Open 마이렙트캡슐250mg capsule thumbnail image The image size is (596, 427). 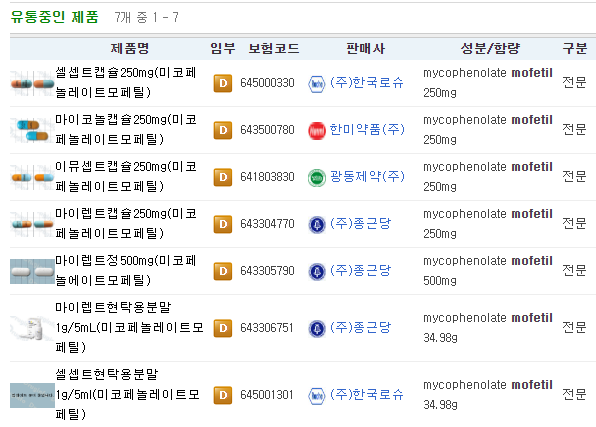click(32, 224)
